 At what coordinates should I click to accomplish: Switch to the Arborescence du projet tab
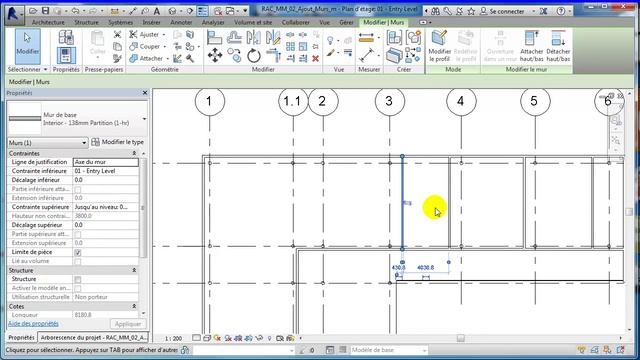click(x=94, y=338)
